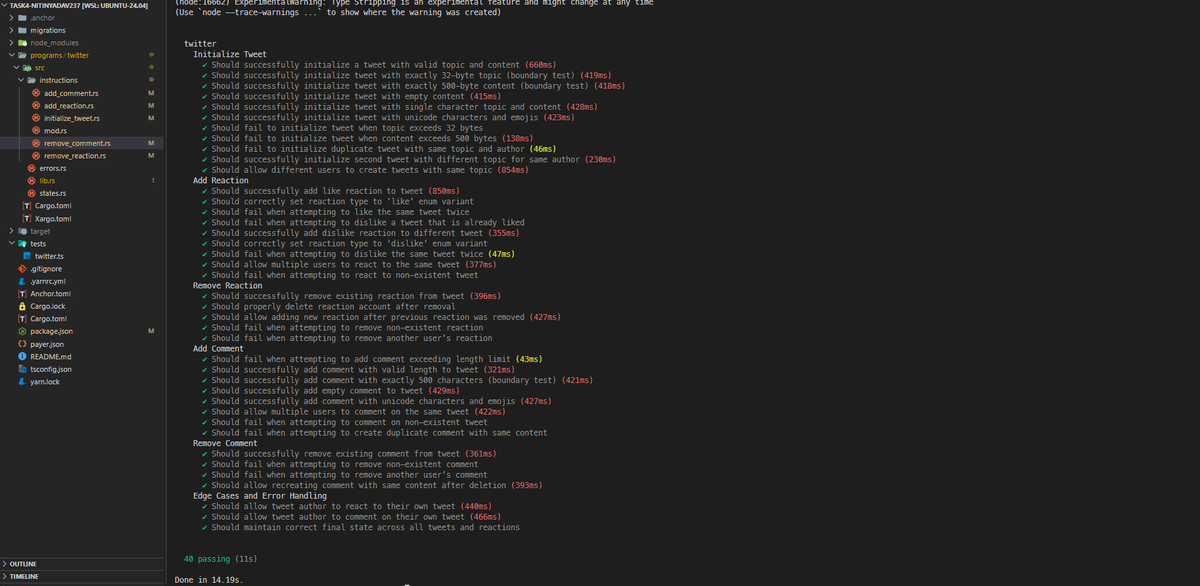Viewport: 1200px width, 586px height.
Task: Click the braces icon for payer.json
Action: point(22,344)
